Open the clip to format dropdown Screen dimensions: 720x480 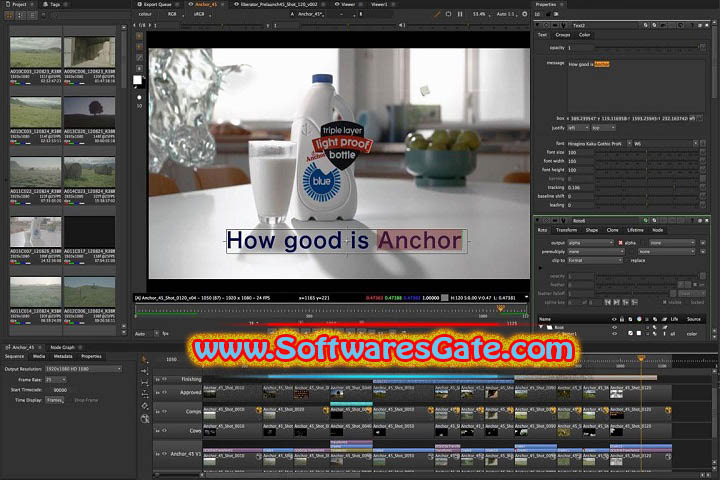click(x=595, y=260)
